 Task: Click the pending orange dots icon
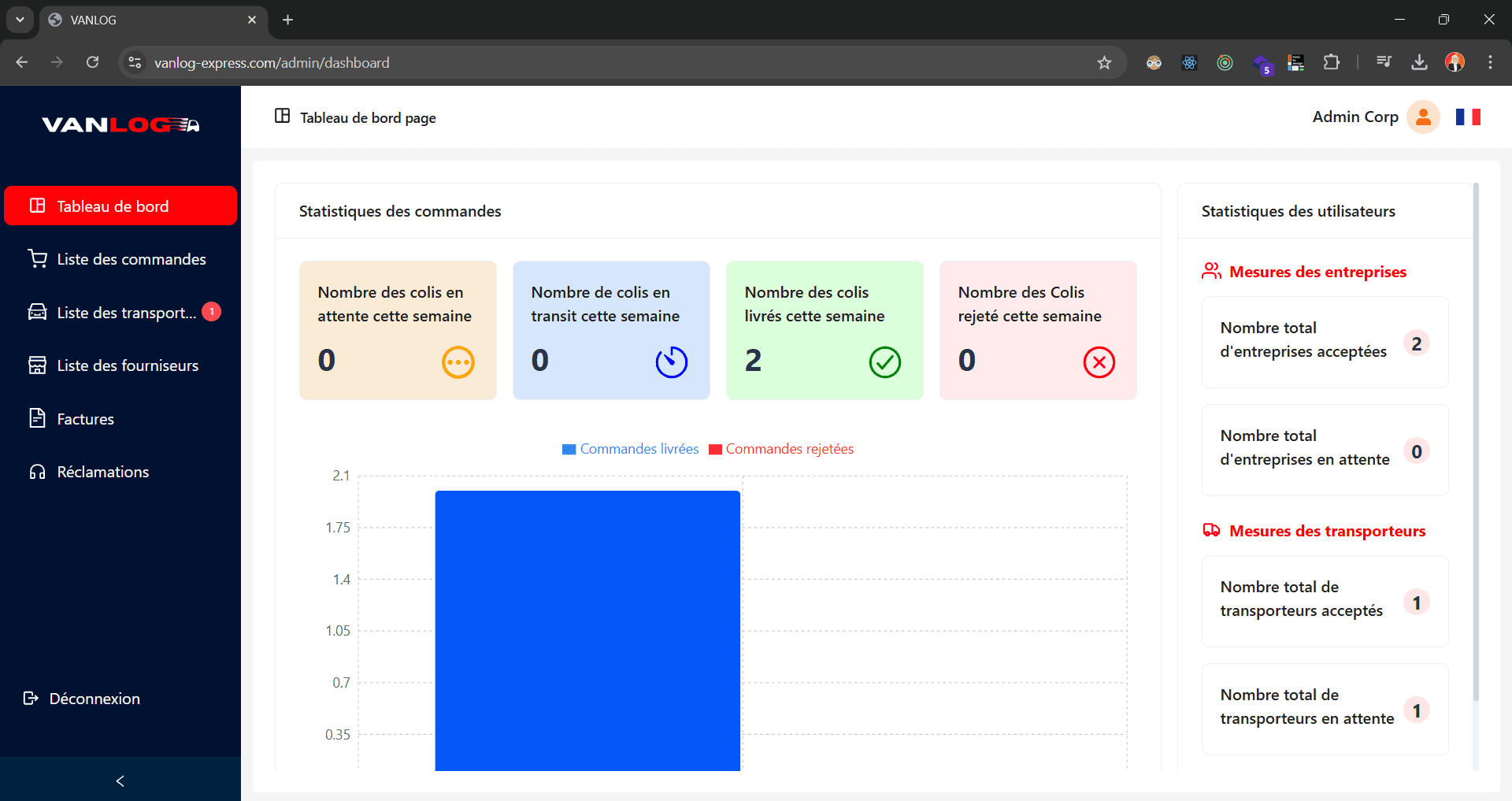pos(458,362)
